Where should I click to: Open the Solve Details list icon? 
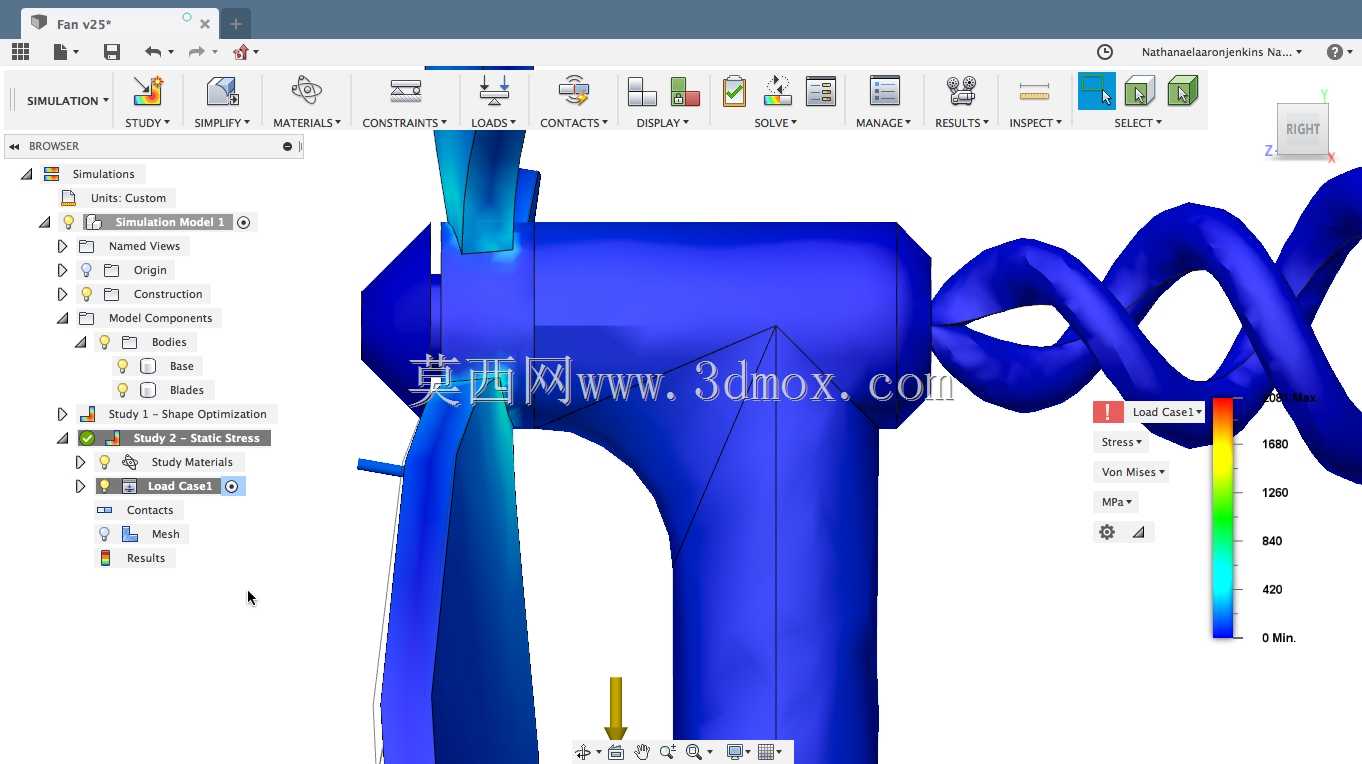point(820,91)
